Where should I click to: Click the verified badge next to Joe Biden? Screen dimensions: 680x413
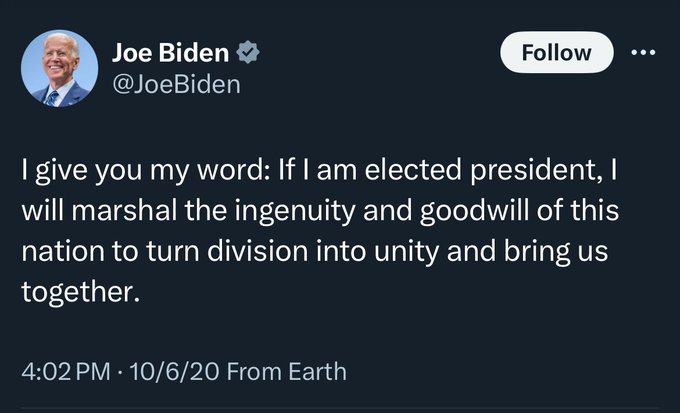(x=248, y=52)
